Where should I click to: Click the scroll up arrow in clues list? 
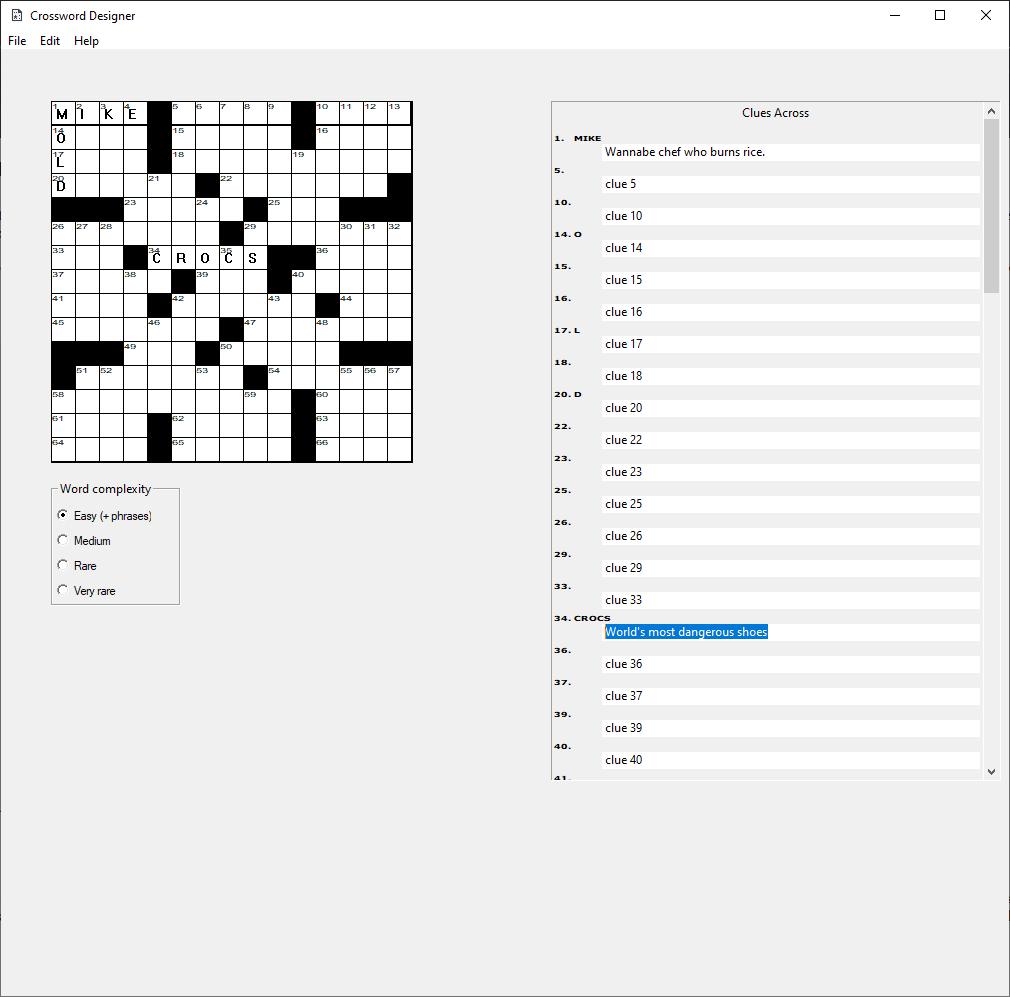pyautogui.click(x=991, y=111)
